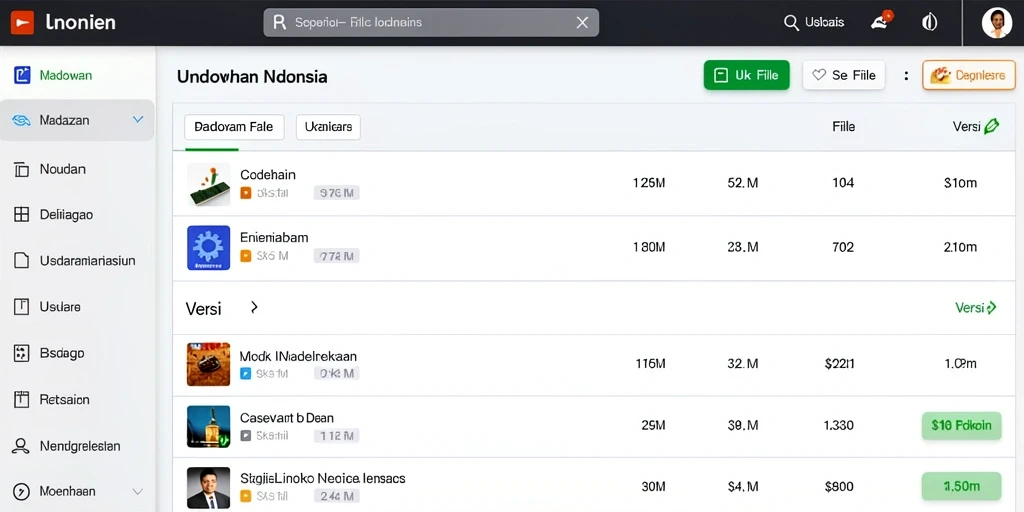Image resolution: width=1024 pixels, height=512 pixels.
Task: Expand the Madazan sidebar dropdown chevron
Action: coord(138,120)
